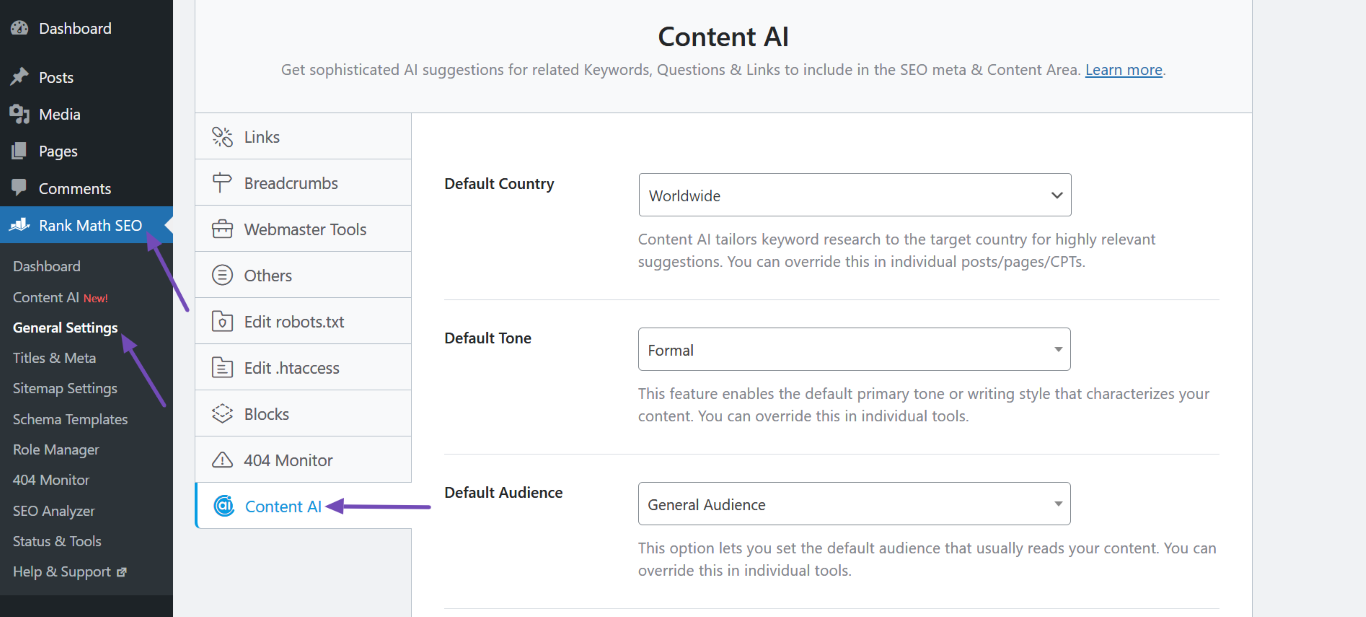Screen dimensions: 1366x617
Task: Open Sitemap Settings submenu item
Action: [65, 388]
